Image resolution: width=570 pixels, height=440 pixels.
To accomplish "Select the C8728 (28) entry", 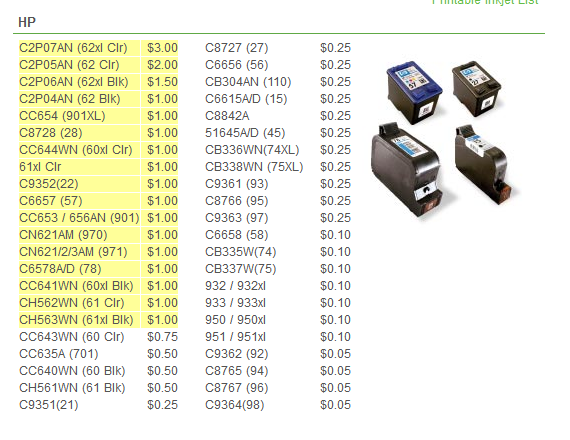I will coord(51,133).
